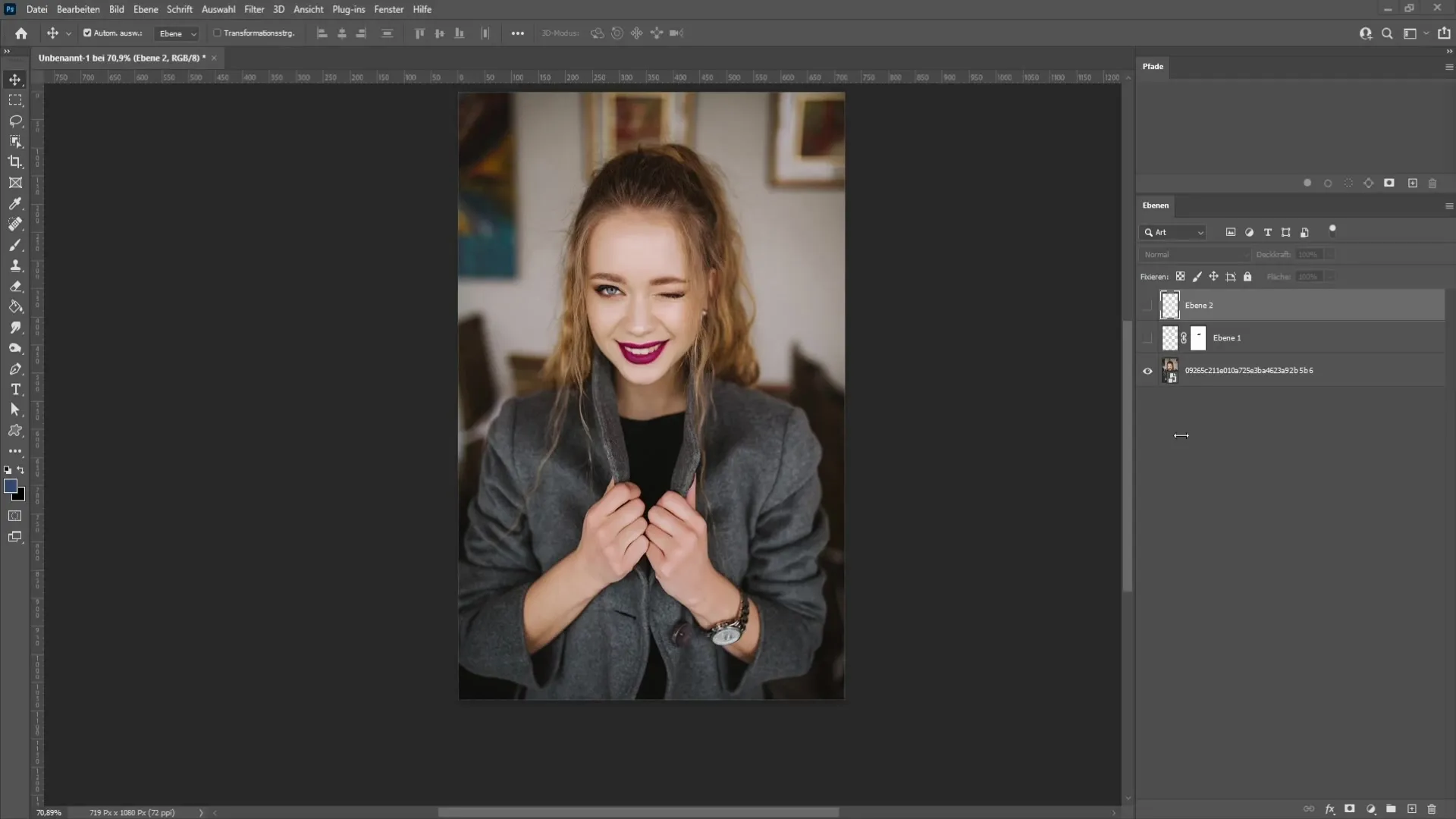Select the Clone Stamp tool

pyautogui.click(x=15, y=266)
